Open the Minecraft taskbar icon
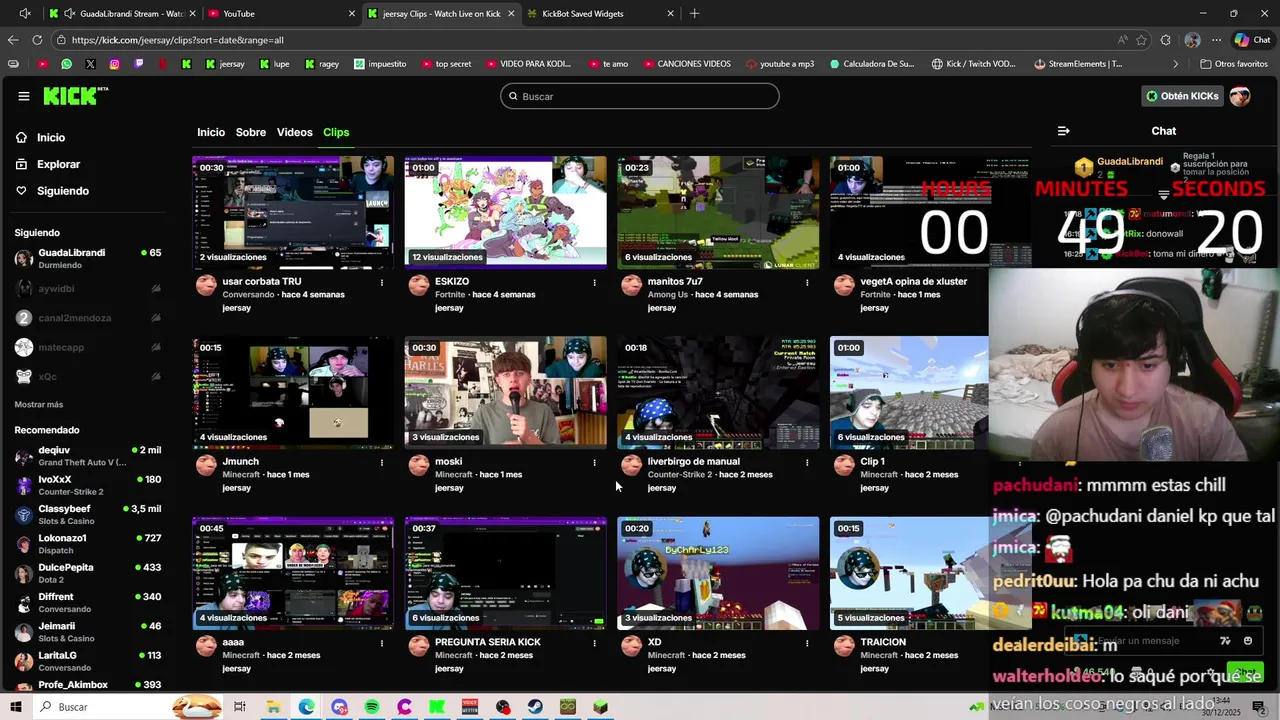The width and height of the screenshot is (1280, 720). pyautogui.click(x=600, y=707)
